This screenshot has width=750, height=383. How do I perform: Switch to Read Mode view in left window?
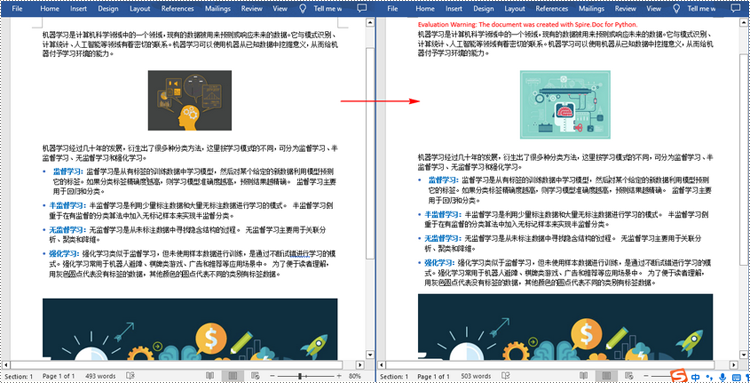210,376
